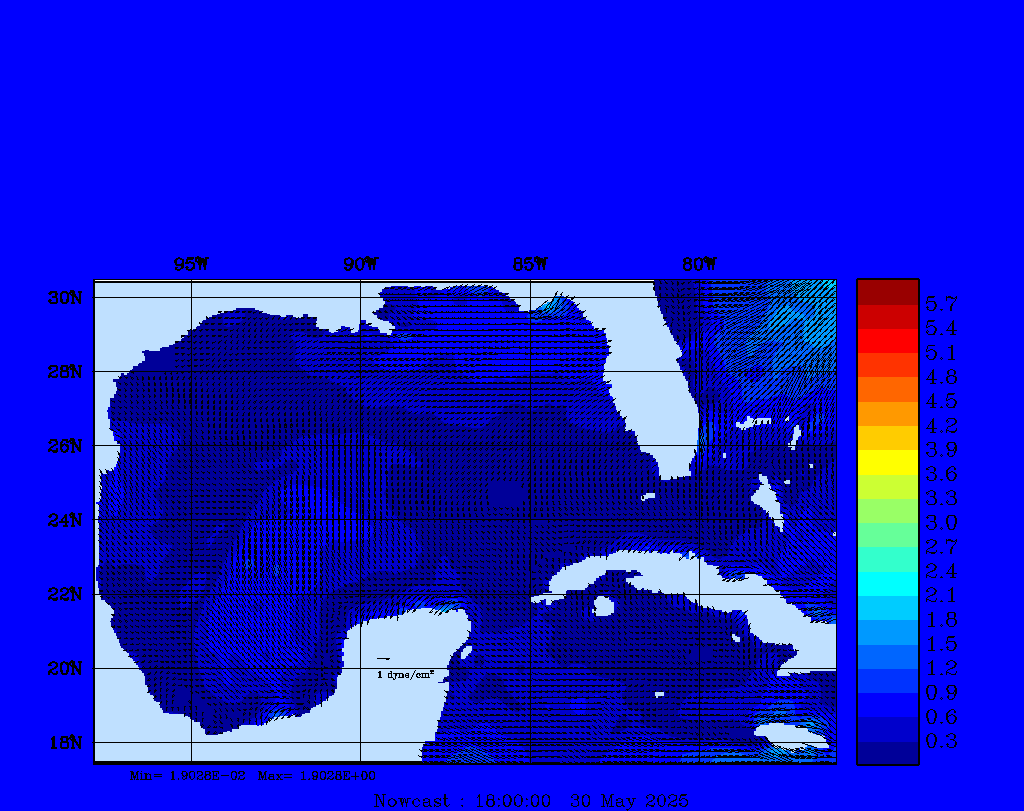Click the 95W longitude label
Viewport: 1024px width, 811px height.
tap(191, 265)
